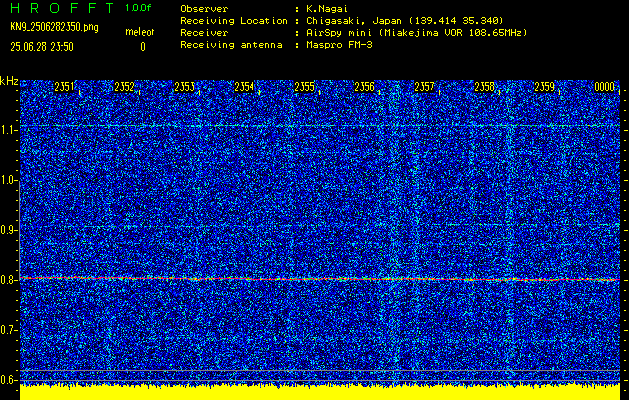The image size is (629, 400).
Task: Click the kHz axis unit label
Action: [x=9, y=81]
